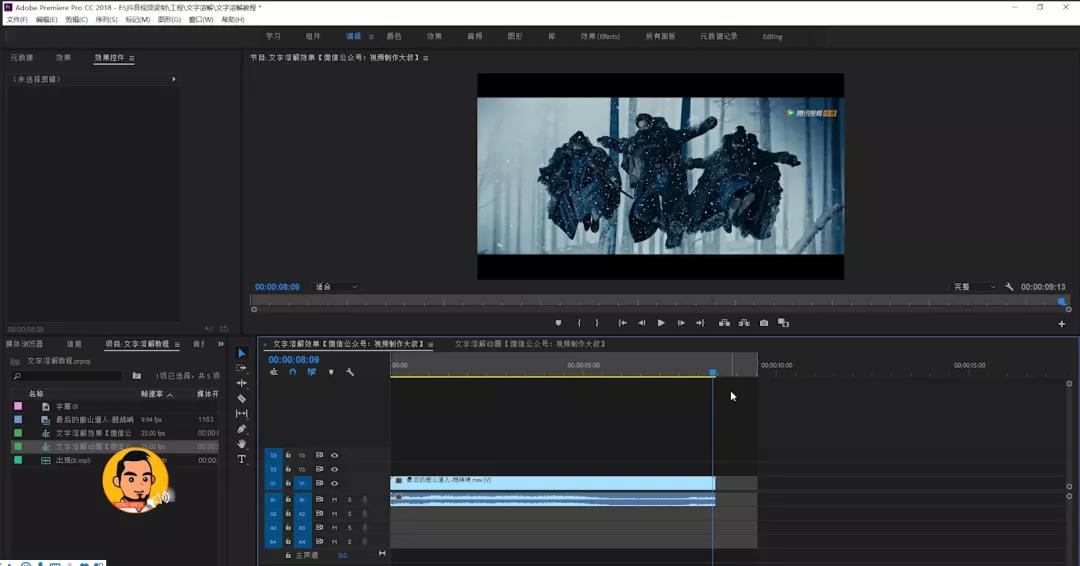Step forward one frame
This screenshot has width=1080, height=566.
pyautogui.click(x=681, y=323)
